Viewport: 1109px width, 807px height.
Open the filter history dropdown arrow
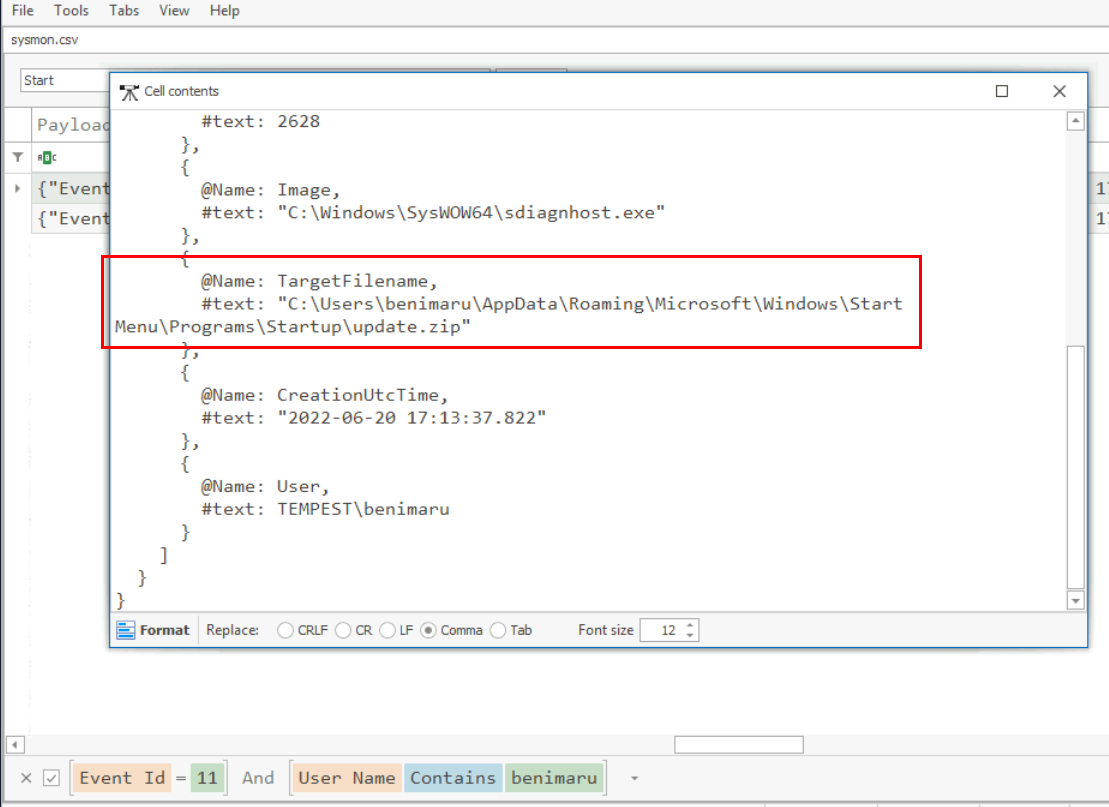point(634,778)
